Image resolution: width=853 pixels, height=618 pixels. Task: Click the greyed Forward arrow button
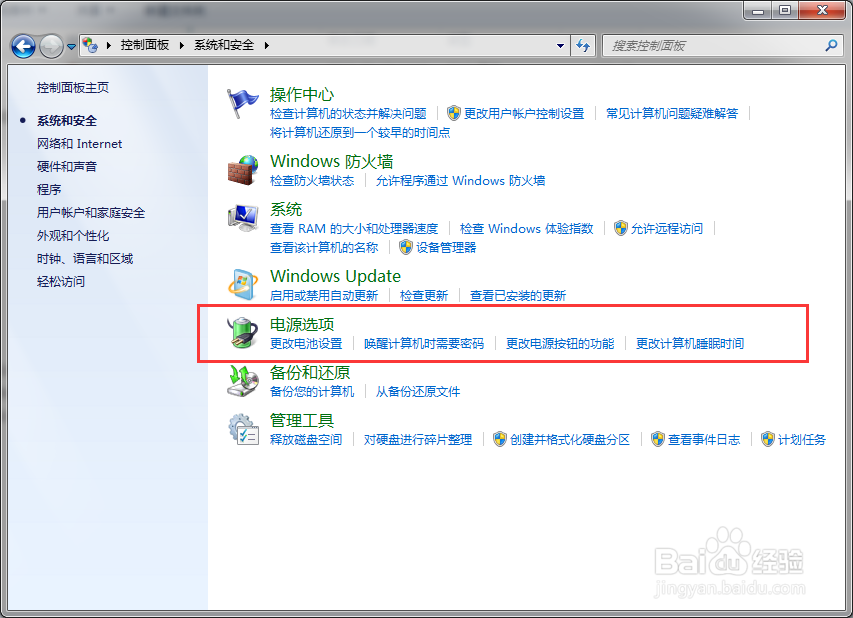(x=51, y=46)
